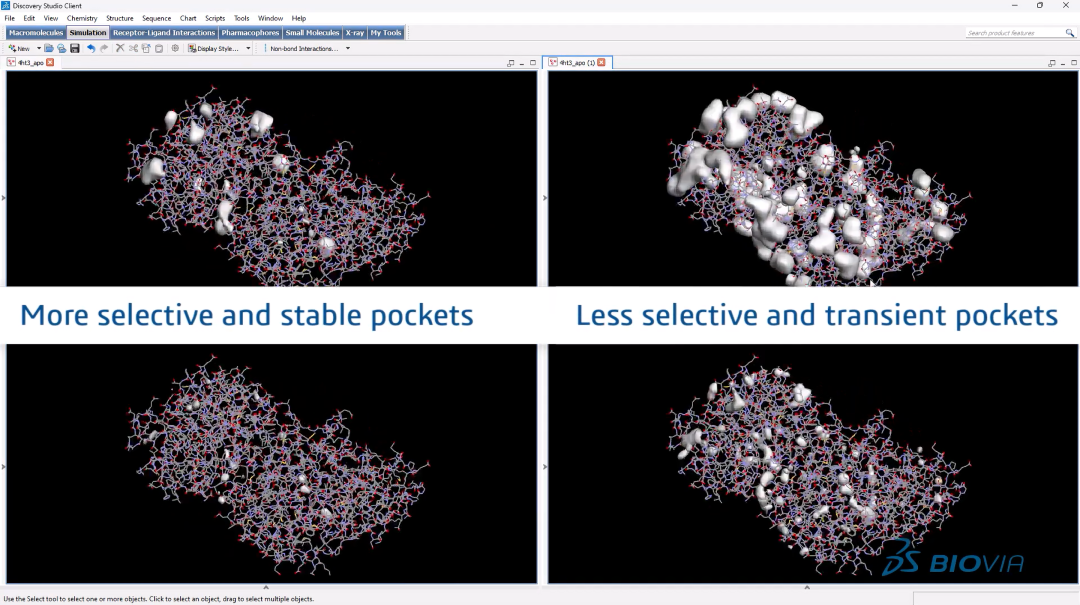Float the left 4ht3_apo view pane
This screenshot has height=605, width=1080.
(x=510, y=63)
